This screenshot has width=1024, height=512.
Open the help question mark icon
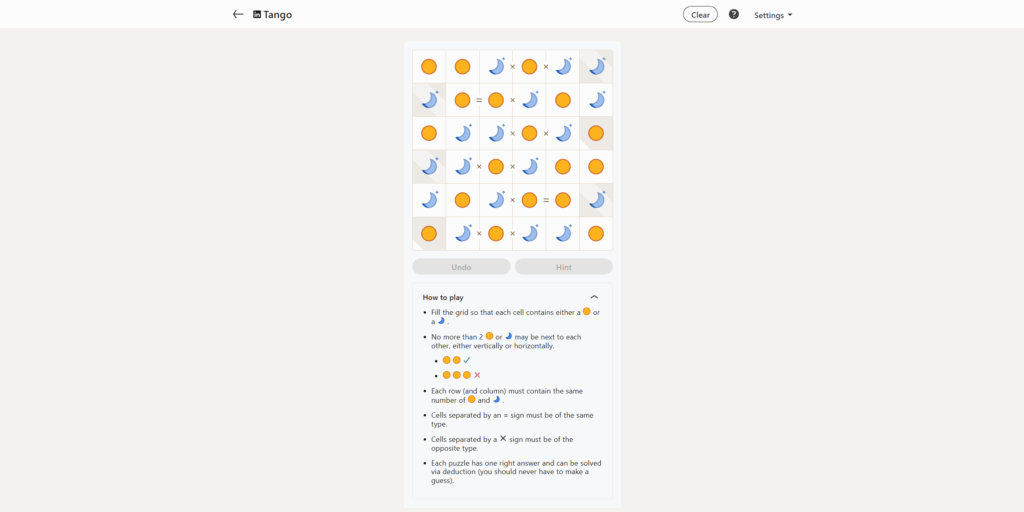point(734,15)
